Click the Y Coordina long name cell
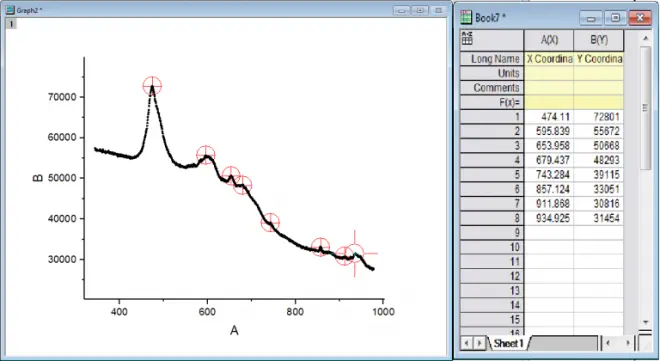Image resolution: width=660 pixels, height=361 pixels. coord(599,58)
